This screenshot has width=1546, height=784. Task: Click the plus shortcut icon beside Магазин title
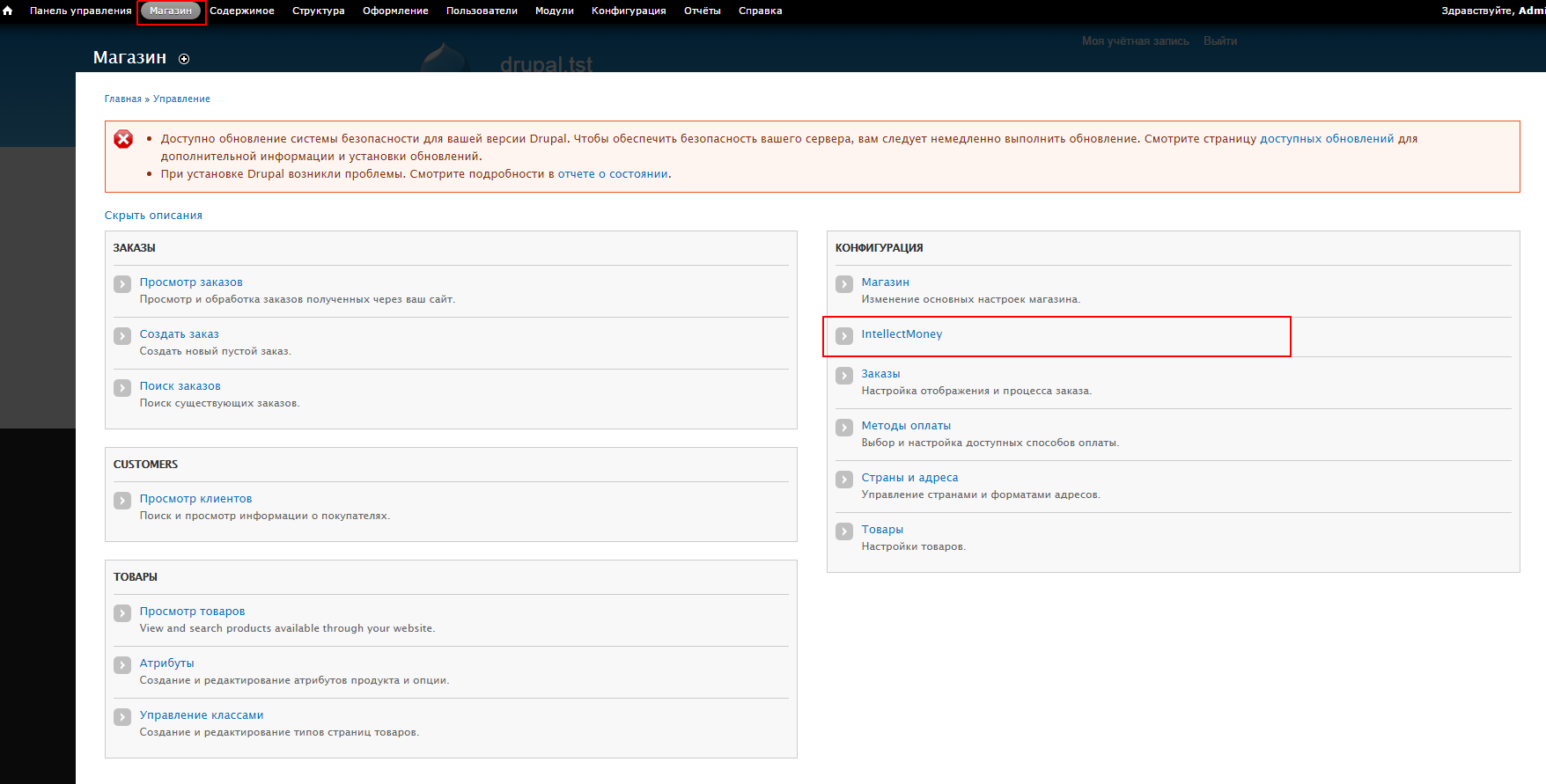click(184, 59)
